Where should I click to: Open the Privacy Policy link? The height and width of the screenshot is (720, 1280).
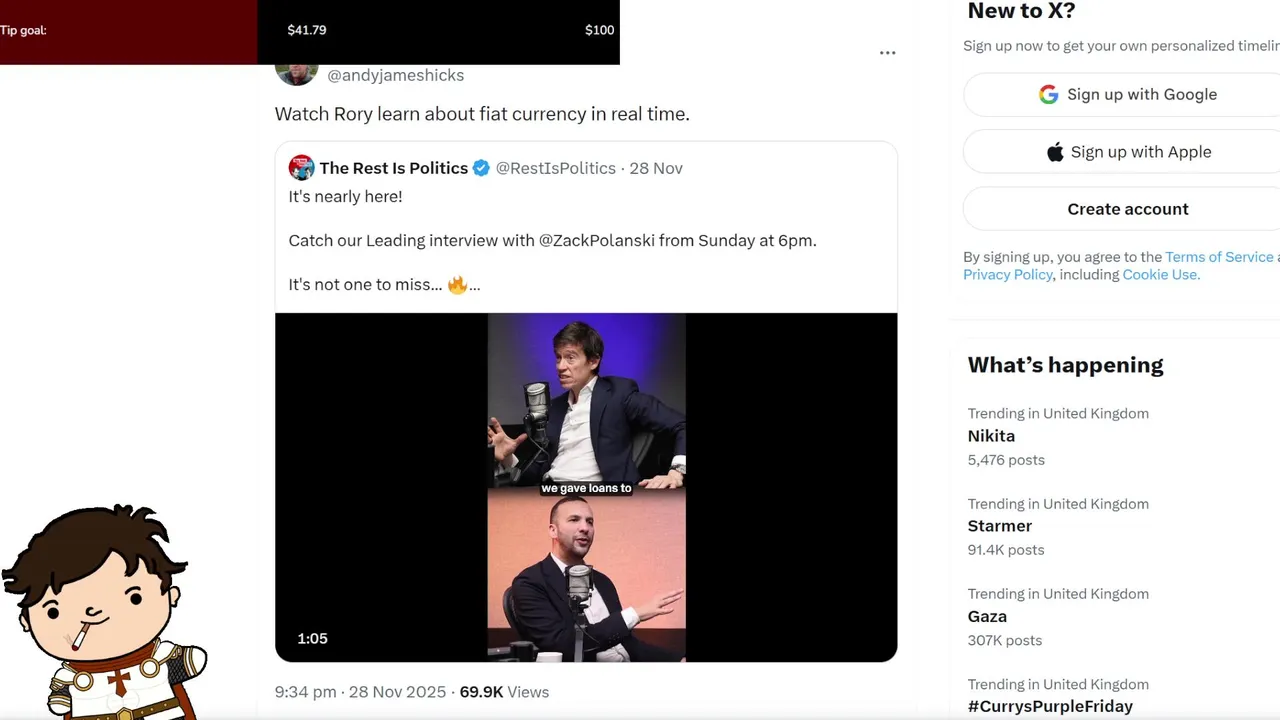tap(1007, 275)
